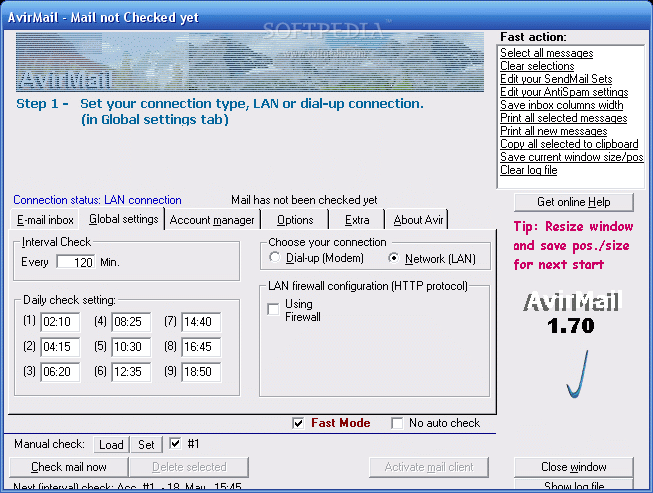This screenshot has width=653, height=493.
Task: Click the Check mail now button
Action: [x=69, y=467]
